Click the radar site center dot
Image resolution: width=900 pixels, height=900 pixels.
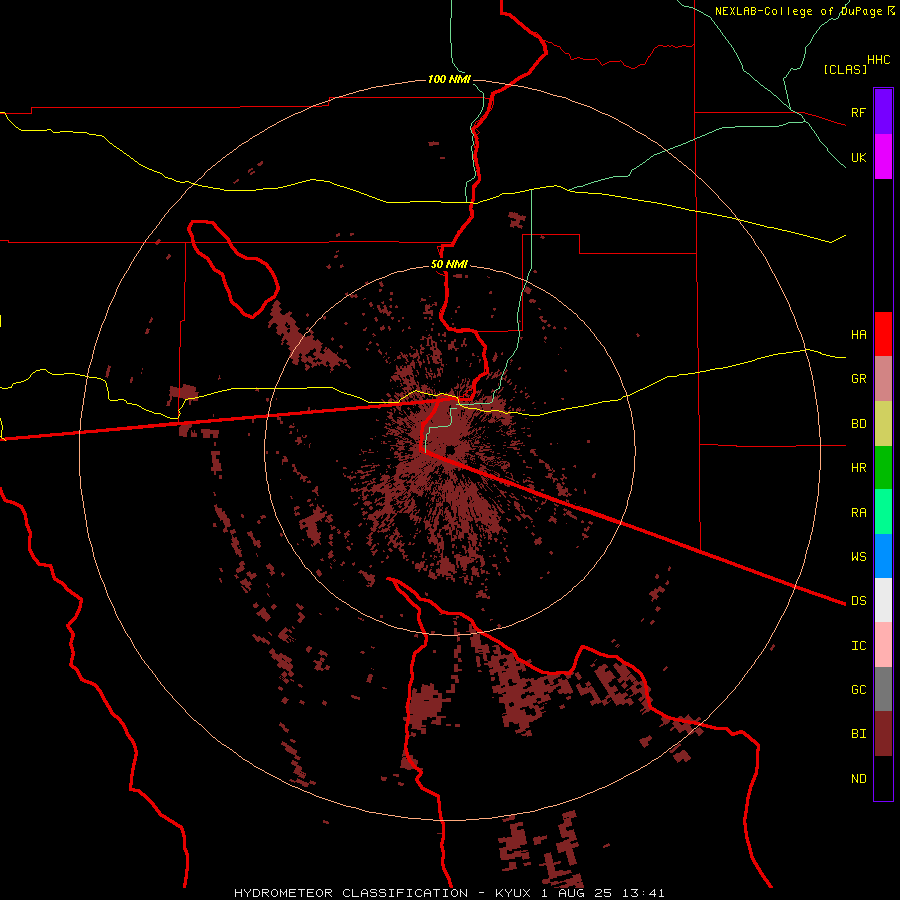tap(450, 449)
